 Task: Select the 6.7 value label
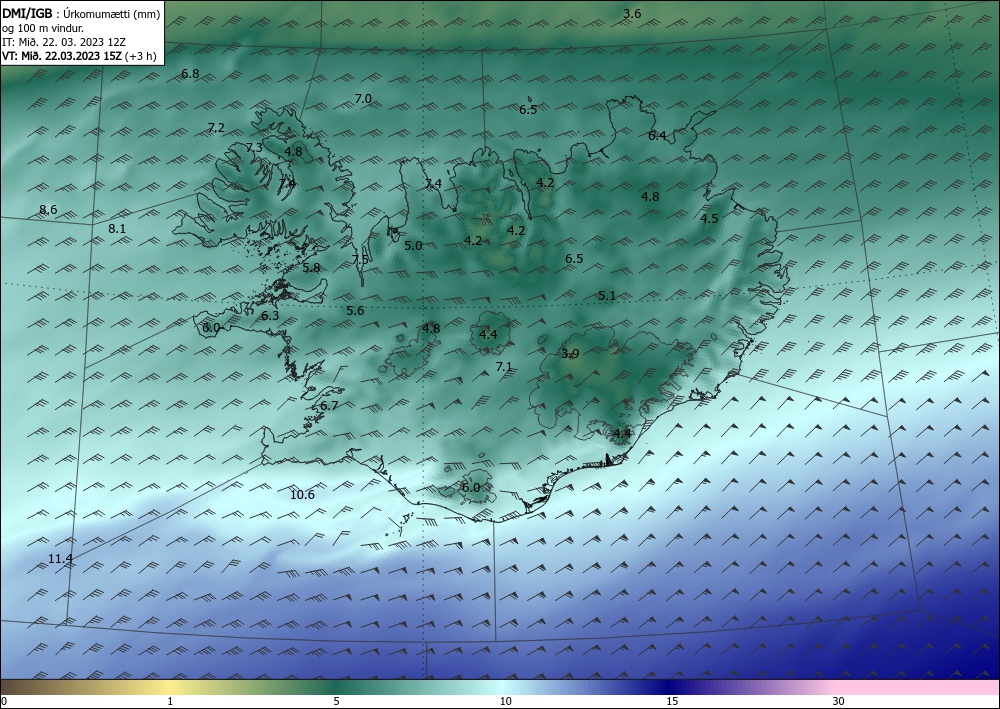coord(329,406)
